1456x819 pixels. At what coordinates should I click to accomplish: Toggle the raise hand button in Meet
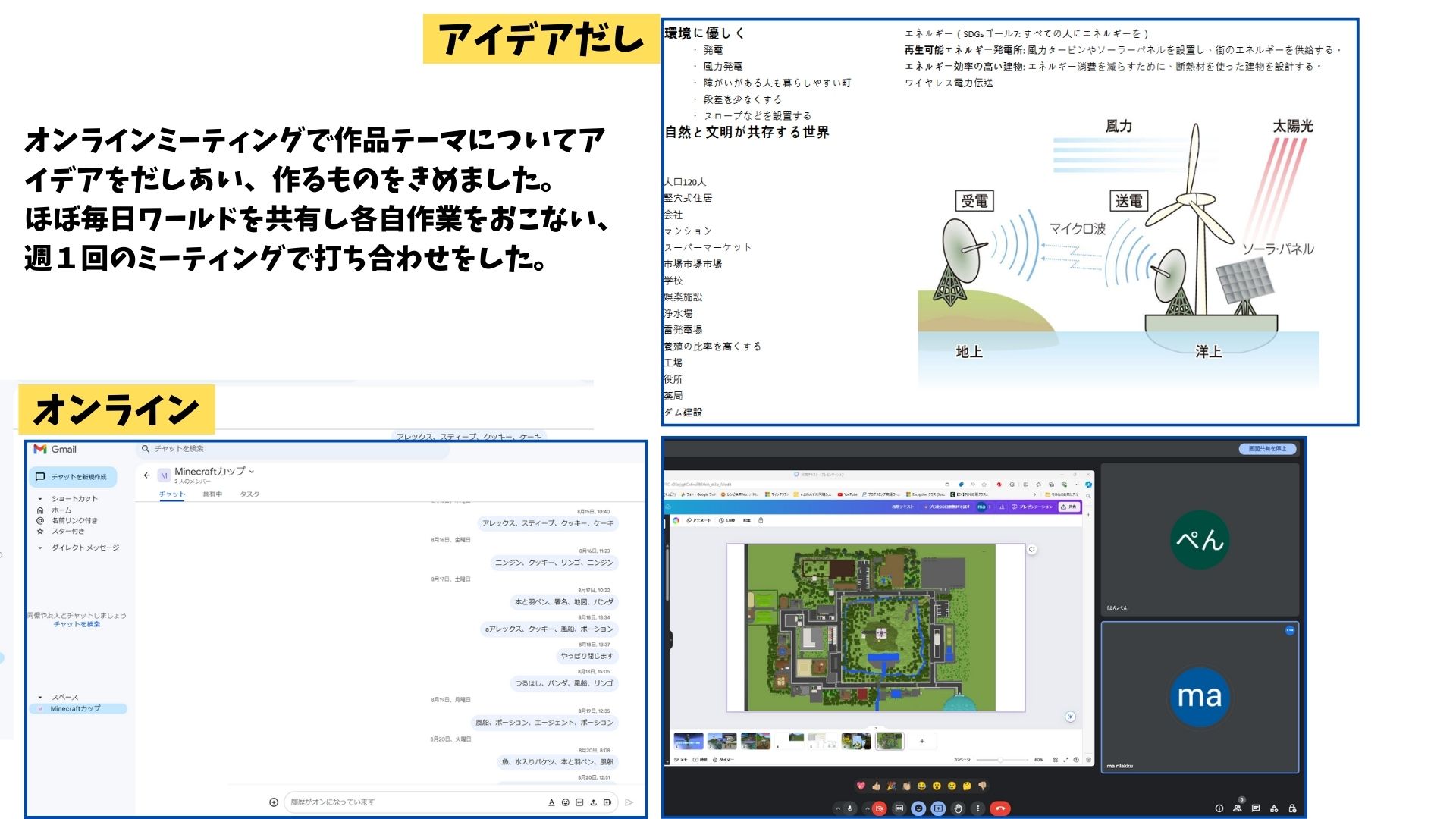(x=958, y=808)
